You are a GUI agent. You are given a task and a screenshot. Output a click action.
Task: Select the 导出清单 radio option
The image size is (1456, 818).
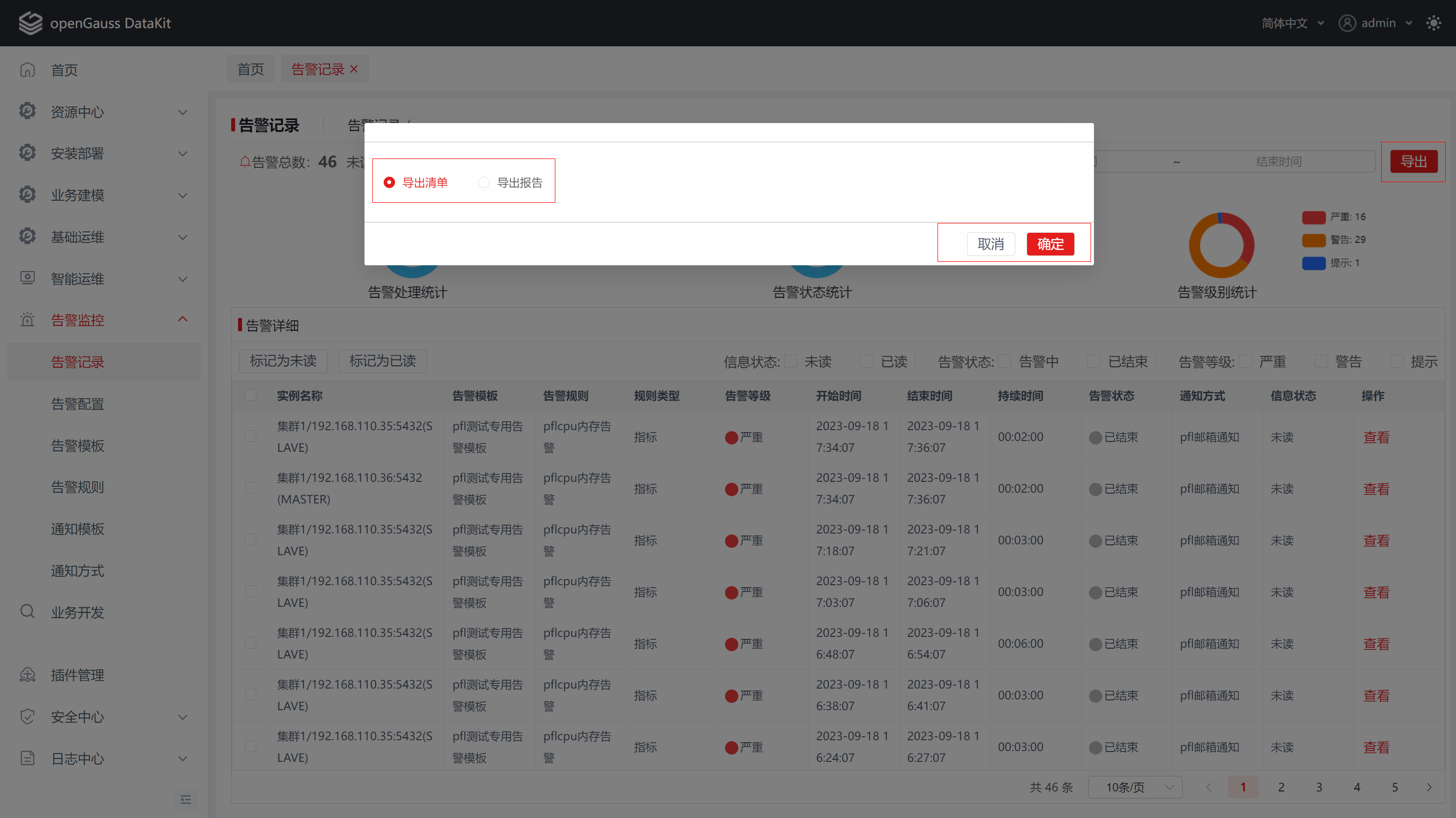pyautogui.click(x=389, y=182)
